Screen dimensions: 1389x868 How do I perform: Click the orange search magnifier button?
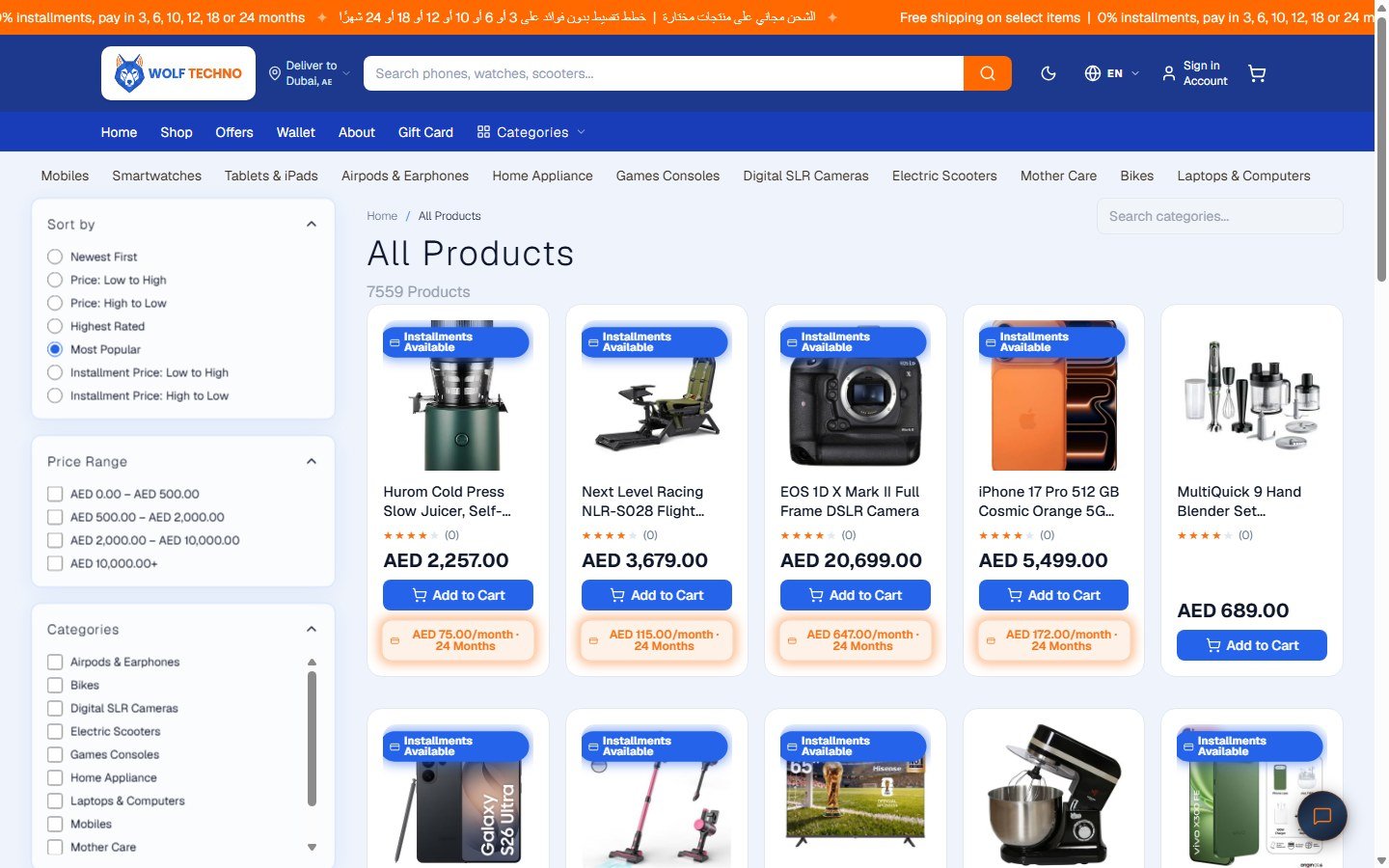tap(987, 73)
